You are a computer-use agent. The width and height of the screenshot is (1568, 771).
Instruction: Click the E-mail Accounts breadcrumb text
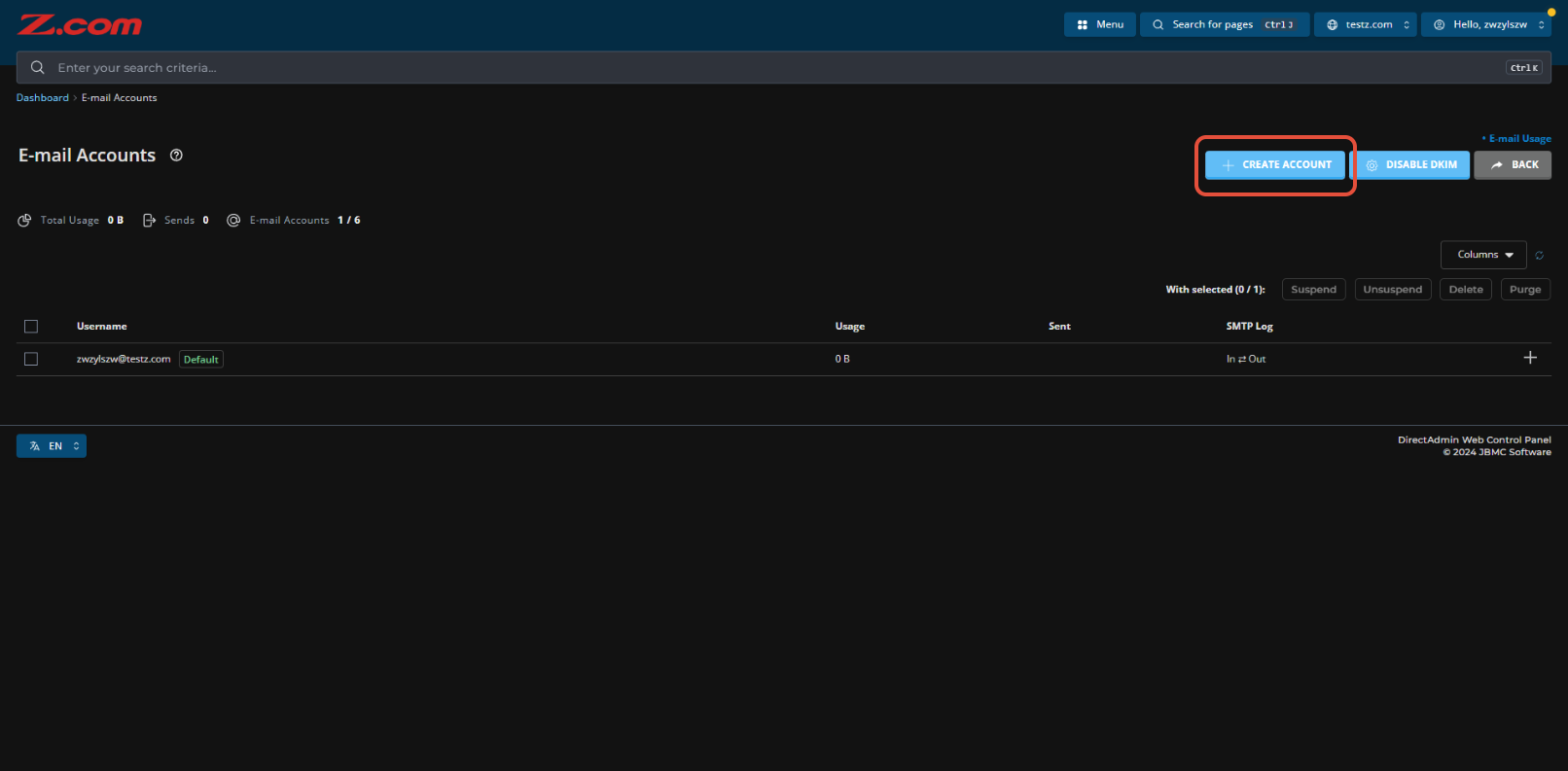119,98
